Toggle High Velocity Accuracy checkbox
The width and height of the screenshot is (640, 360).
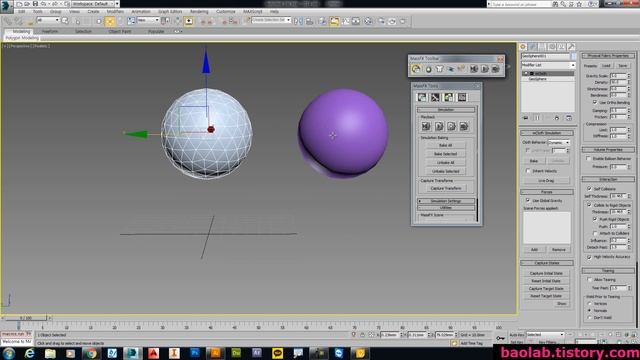589,257
